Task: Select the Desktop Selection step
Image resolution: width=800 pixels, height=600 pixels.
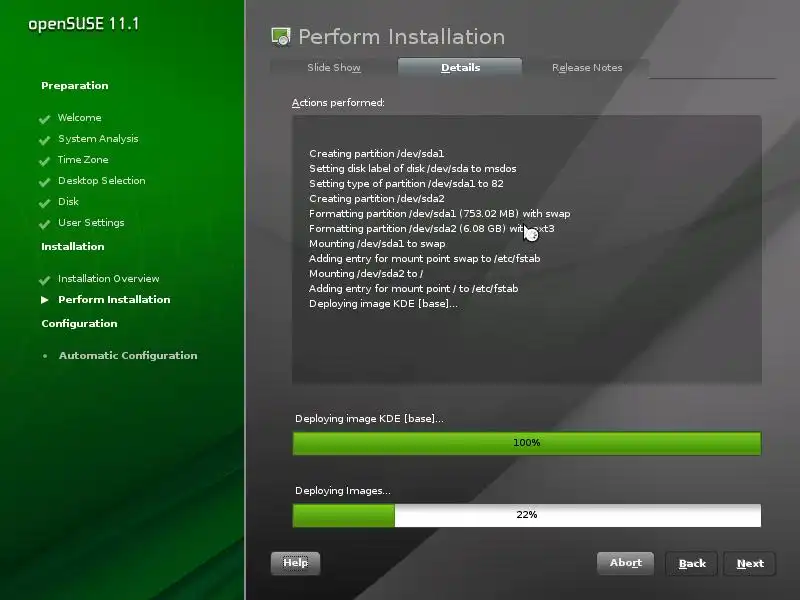Action: [x=102, y=181]
